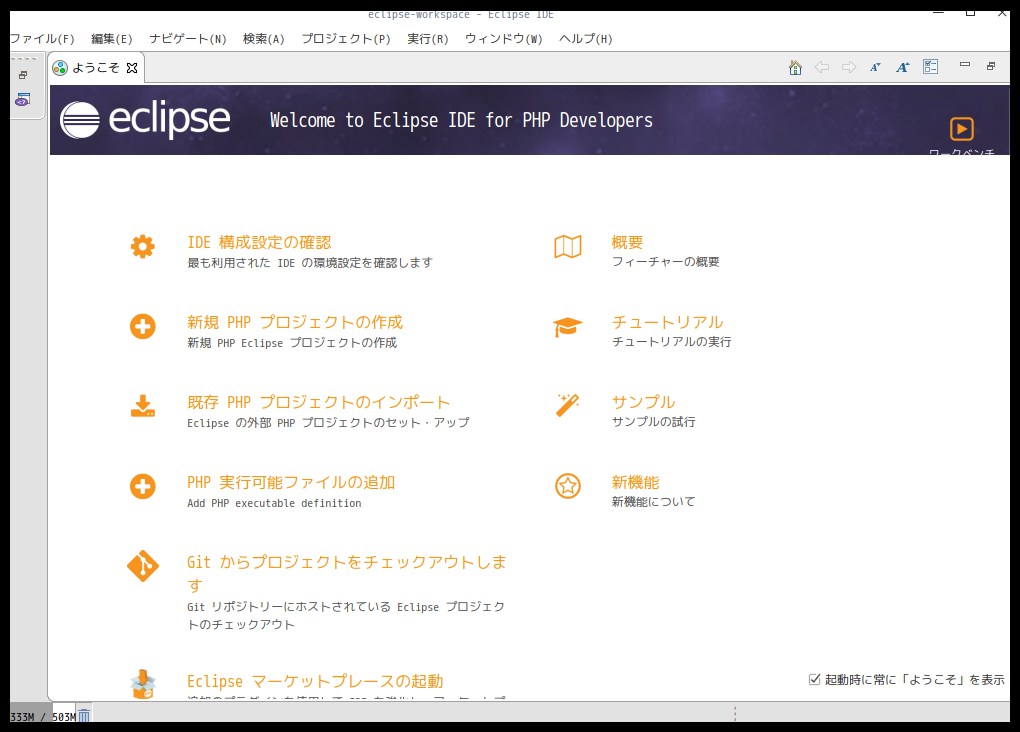This screenshot has width=1020, height=732.
Task: Open the チュートリアル link
Action: [667, 323]
